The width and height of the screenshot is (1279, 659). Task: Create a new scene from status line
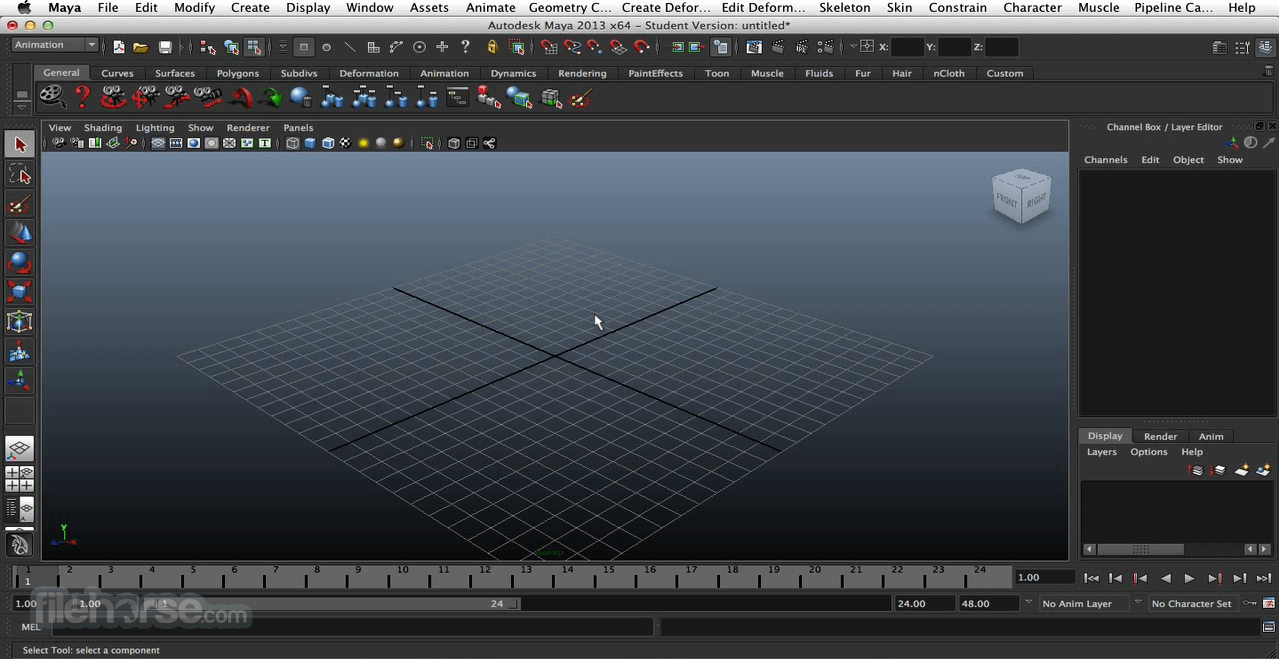pos(119,46)
